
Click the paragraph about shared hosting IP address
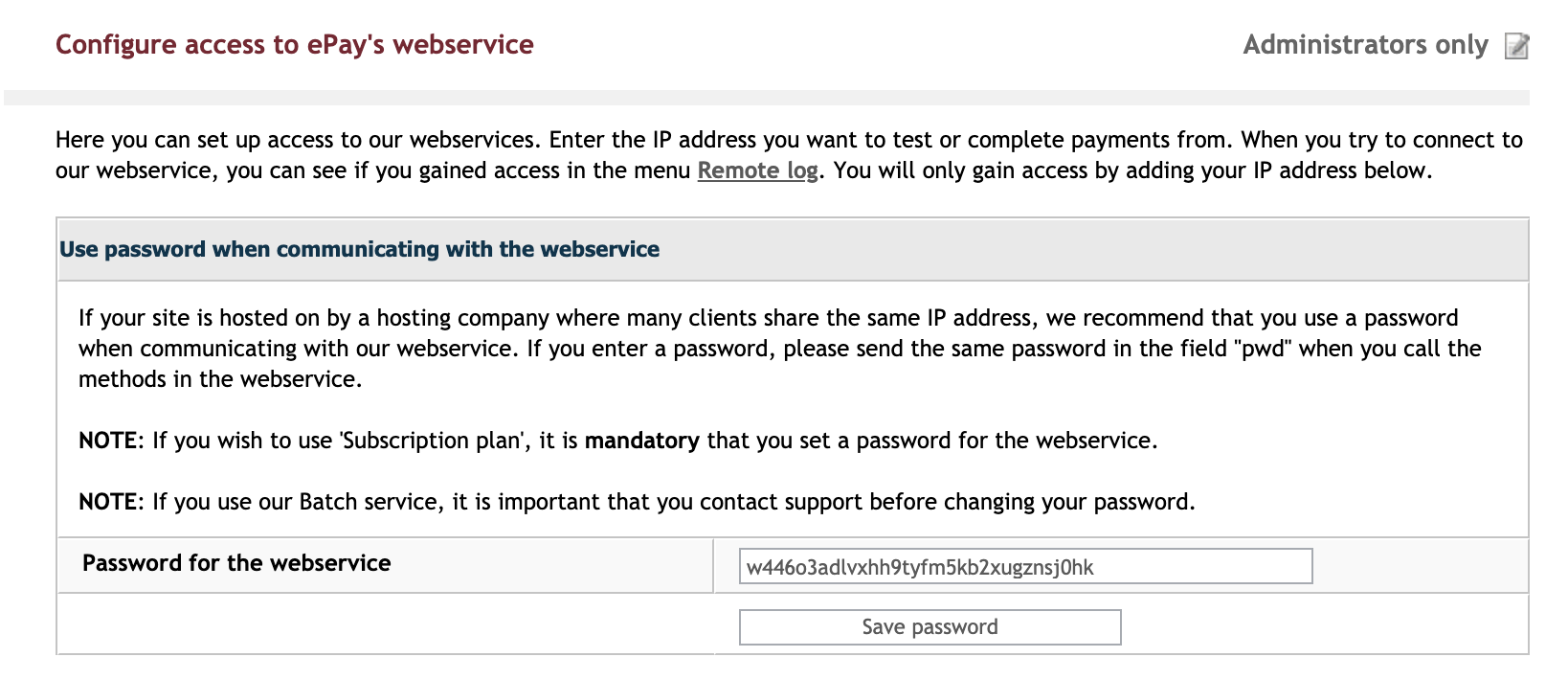780,349
